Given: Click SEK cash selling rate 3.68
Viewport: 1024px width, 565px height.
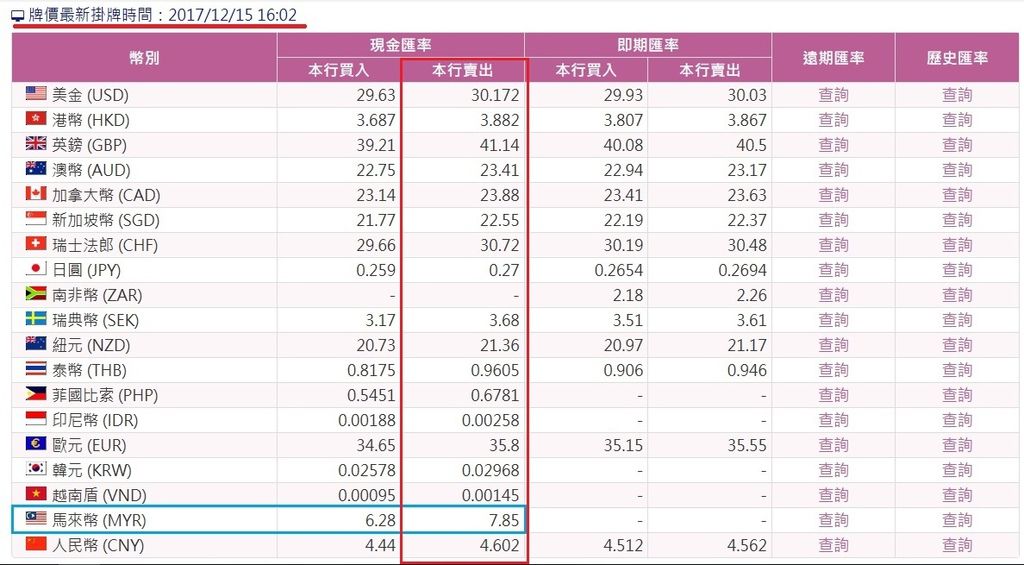Looking at the screenshot, I should [x=503, y=320].
